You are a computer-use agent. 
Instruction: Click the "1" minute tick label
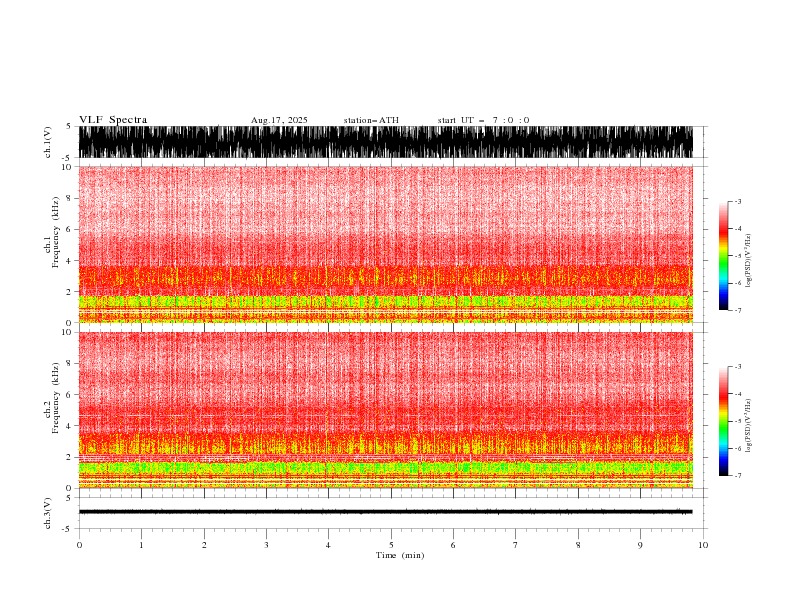[x=141, y=545]
